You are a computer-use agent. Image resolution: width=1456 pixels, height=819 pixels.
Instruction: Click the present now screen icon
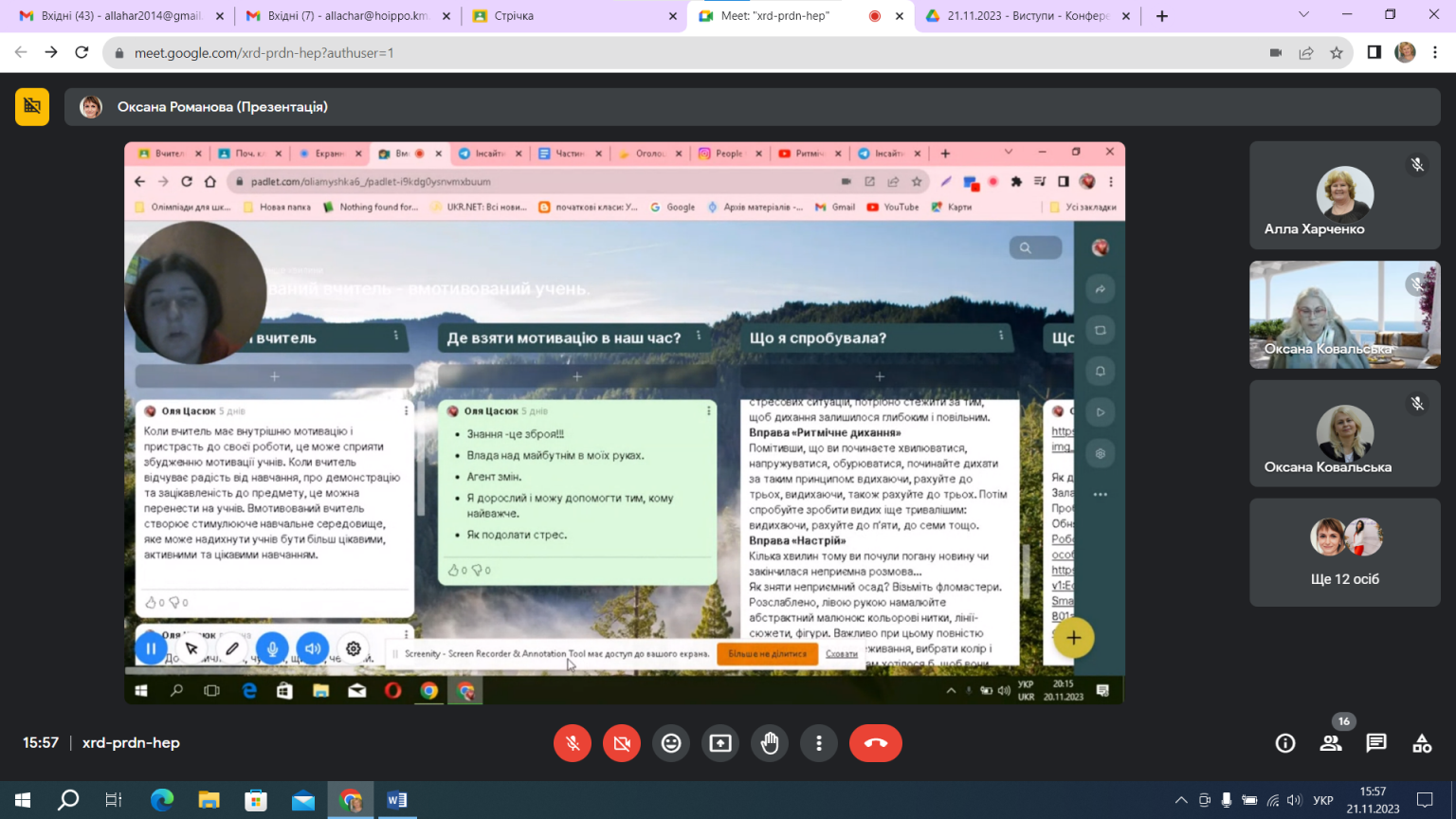click(x=720, y=743)
